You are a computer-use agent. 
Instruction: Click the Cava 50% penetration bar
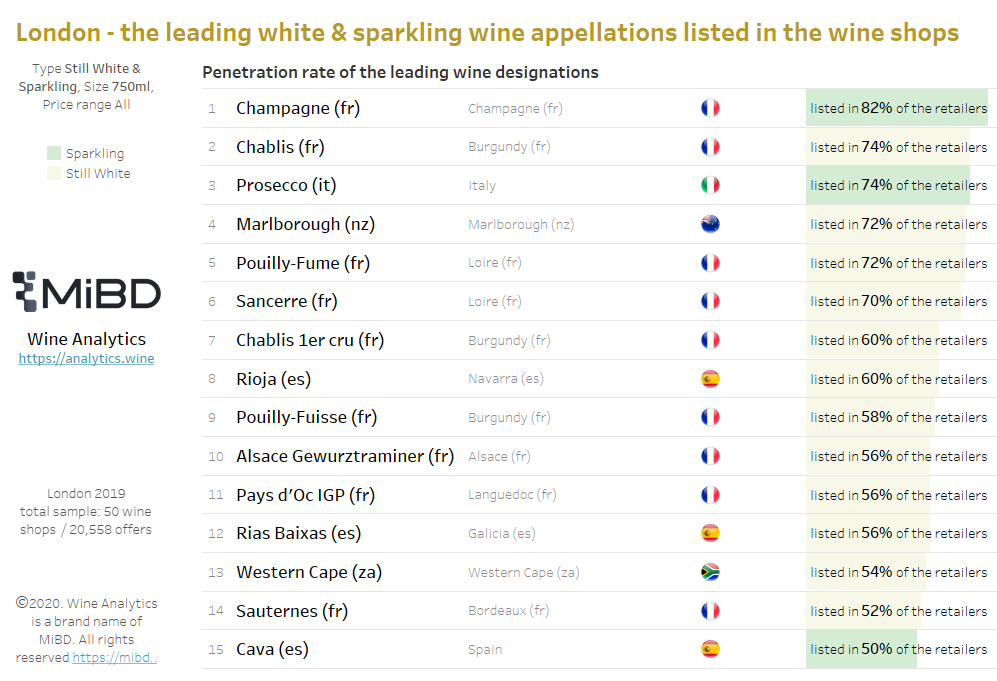pyautogui.click(x=862, y=649)
